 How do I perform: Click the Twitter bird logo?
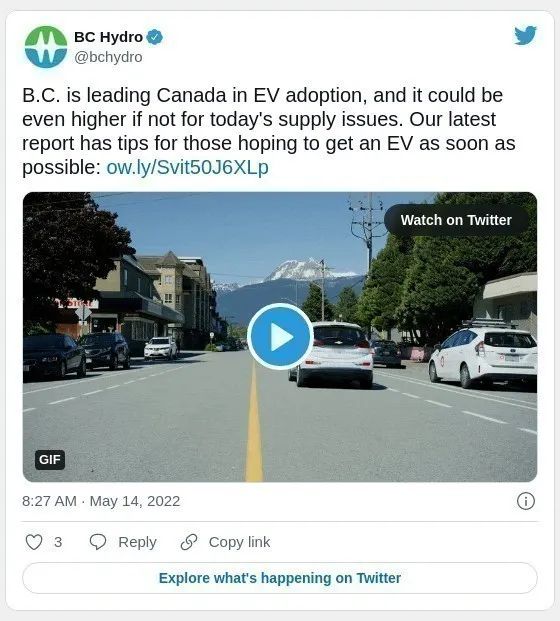[x=525, y=36]
